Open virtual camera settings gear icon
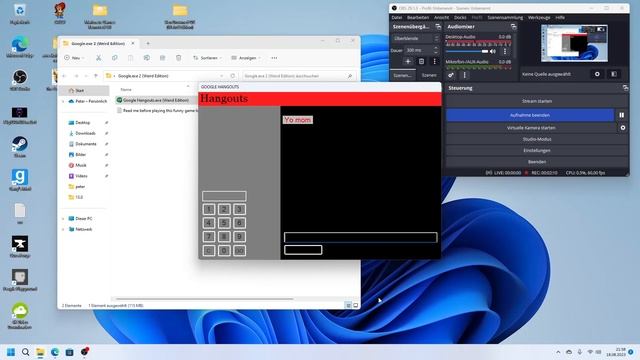The width and height of the screenshot is (640, 360). 623,128
